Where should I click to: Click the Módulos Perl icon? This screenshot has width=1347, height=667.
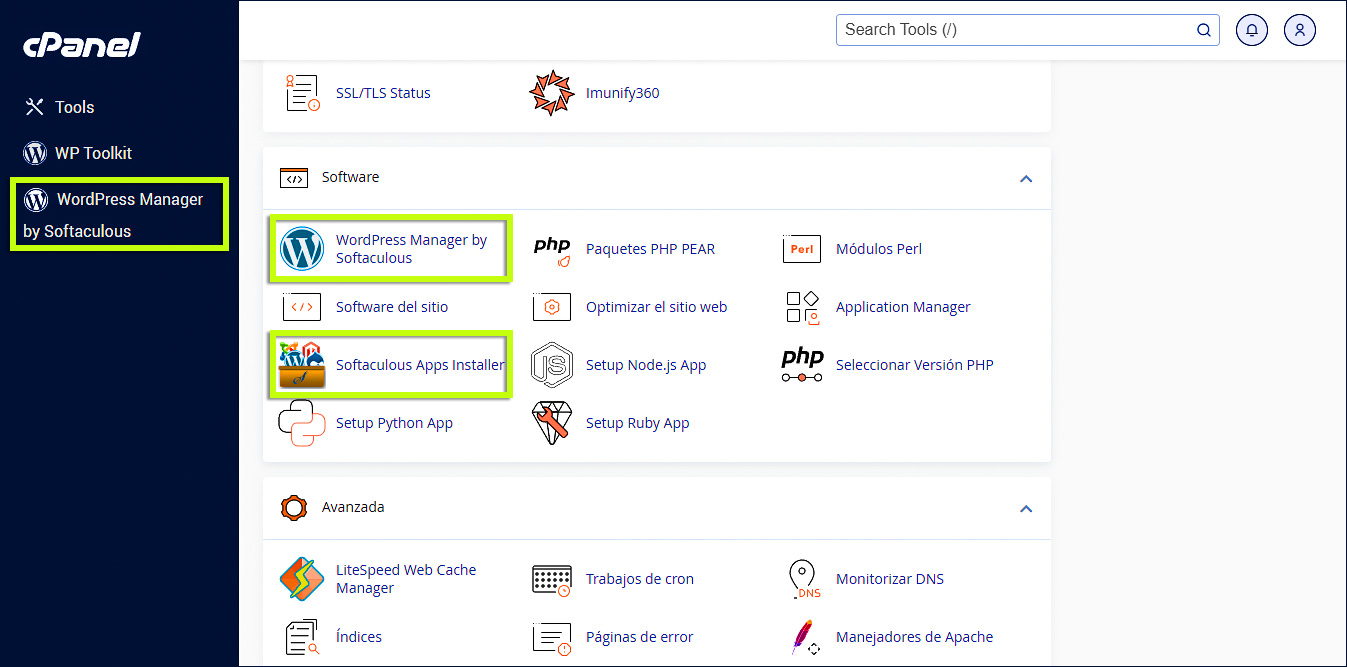tap(802, 249)
